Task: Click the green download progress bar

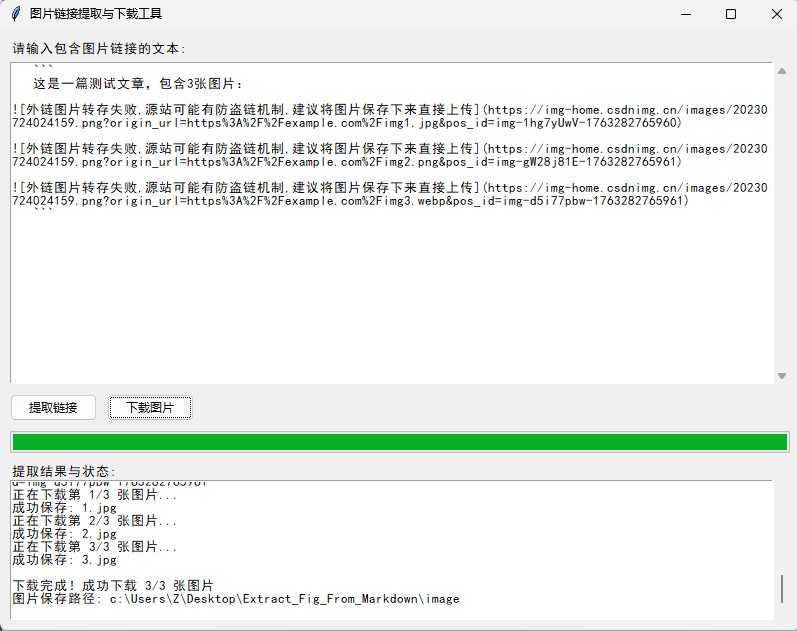Action: (400, 442)
